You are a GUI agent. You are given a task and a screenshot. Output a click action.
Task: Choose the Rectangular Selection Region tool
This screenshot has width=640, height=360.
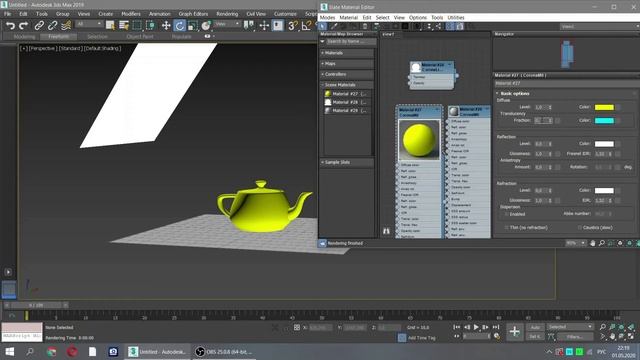coord(137,26)
